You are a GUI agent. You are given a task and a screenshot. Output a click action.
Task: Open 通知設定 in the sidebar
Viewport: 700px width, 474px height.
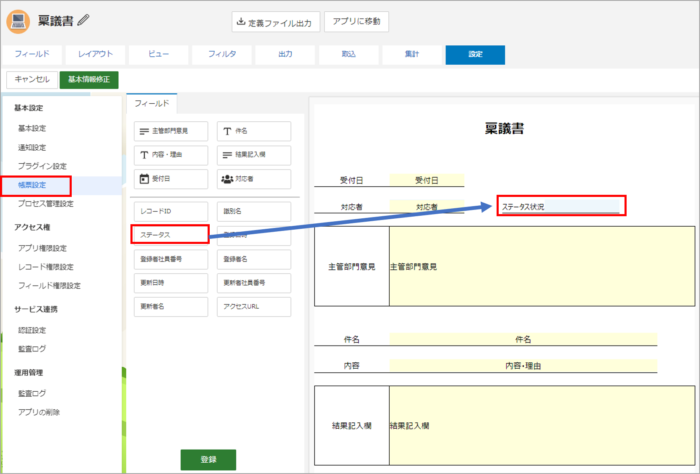tap(32, 147)
